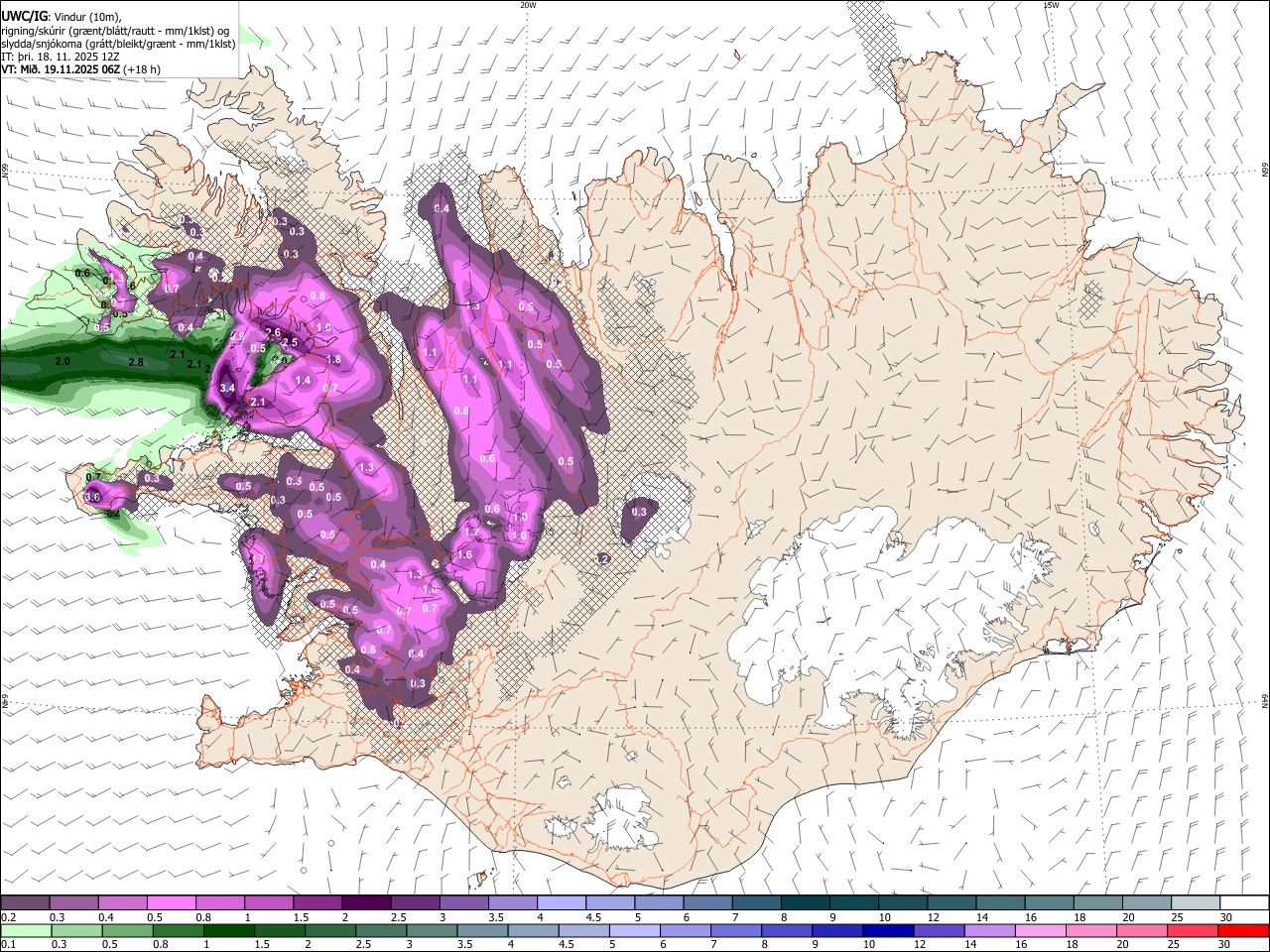
Task: Select upper legend swatch between 4 and 4.5
Action: coord(561,902)
